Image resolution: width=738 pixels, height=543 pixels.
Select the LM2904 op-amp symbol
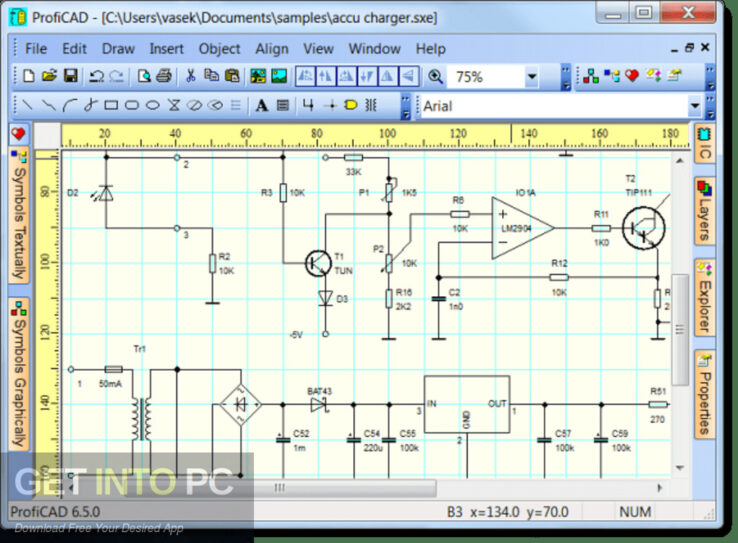point(522,228)
